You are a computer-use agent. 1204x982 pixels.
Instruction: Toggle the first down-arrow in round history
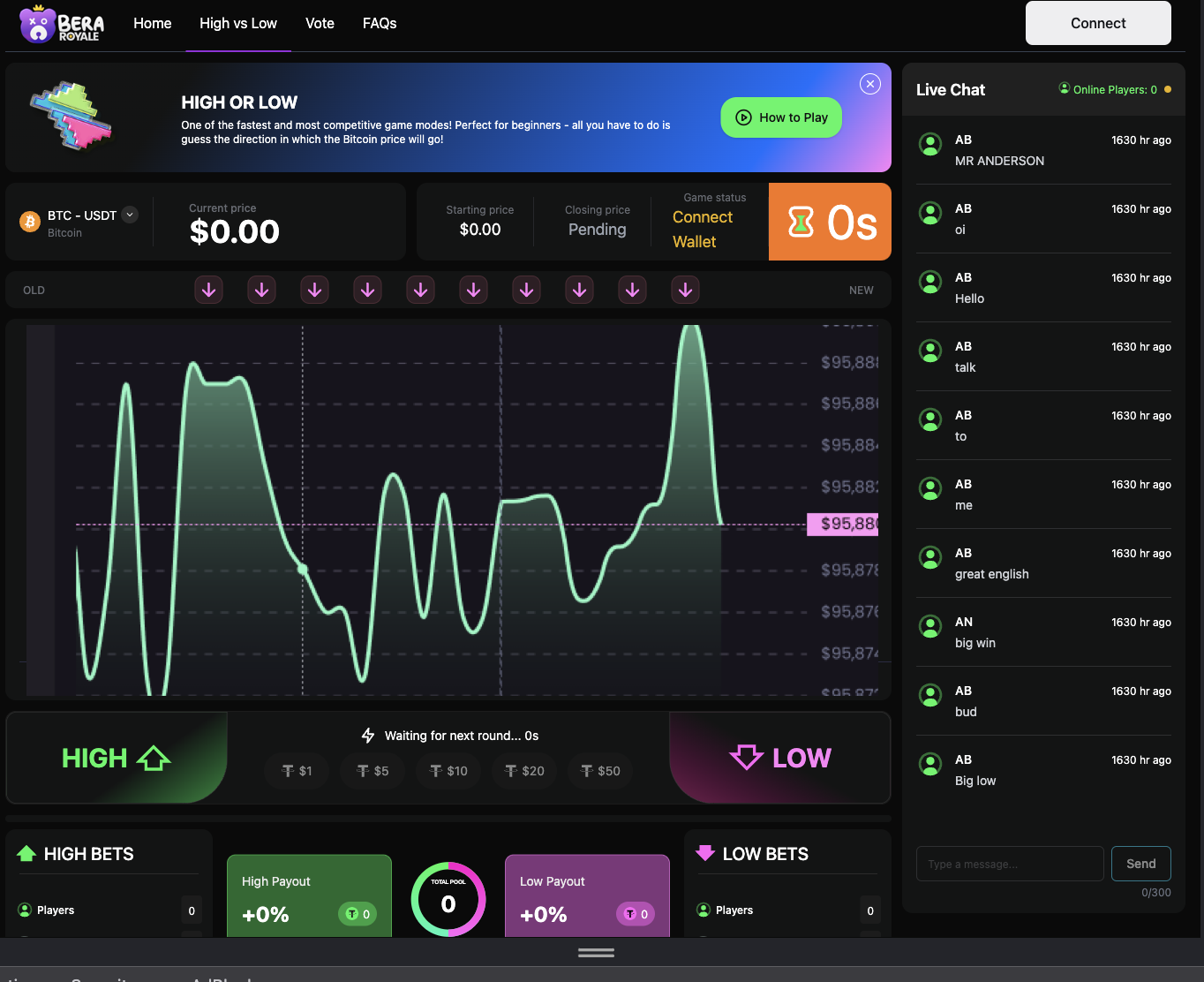point(208,289)
